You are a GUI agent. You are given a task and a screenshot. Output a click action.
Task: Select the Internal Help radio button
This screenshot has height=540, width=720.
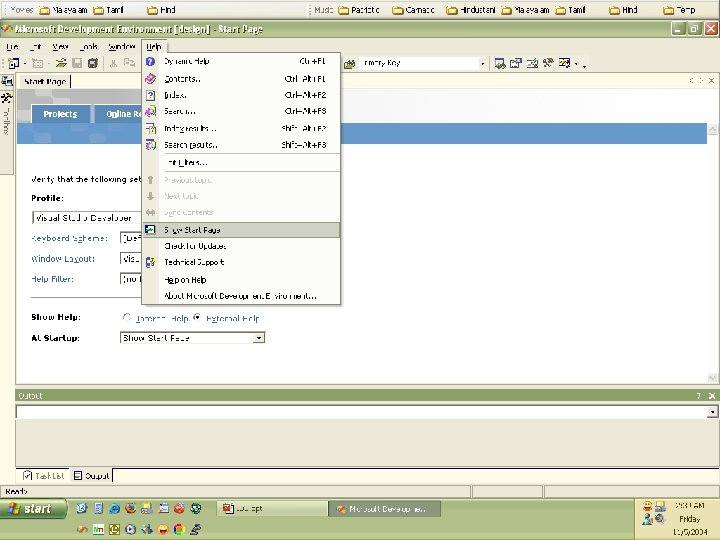coord(127,317)
